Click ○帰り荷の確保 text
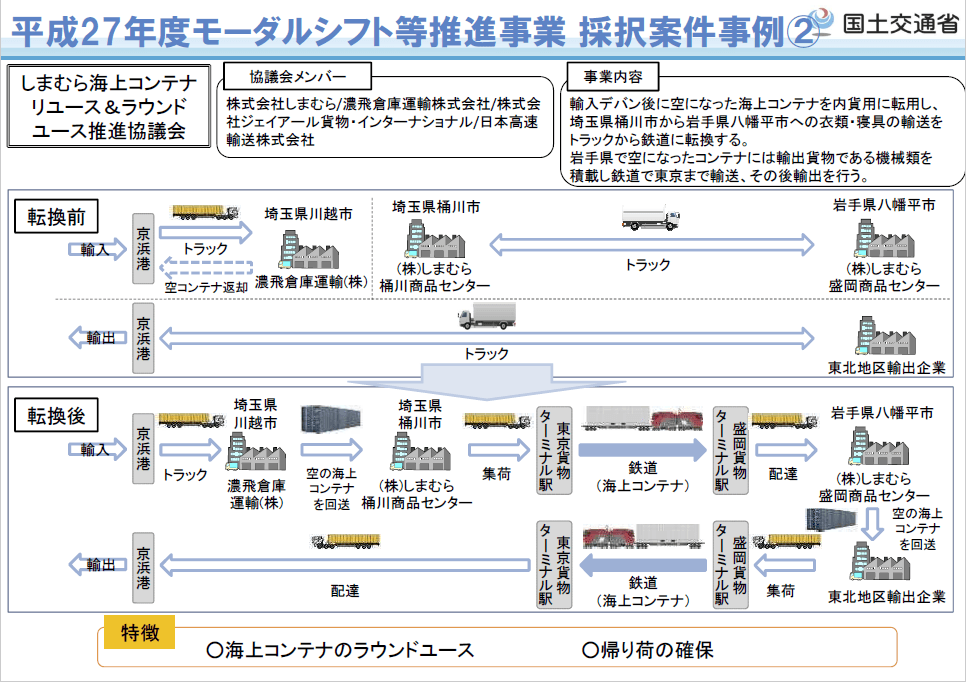Viewport: 966px width, 682px height. tap(647, 650)
